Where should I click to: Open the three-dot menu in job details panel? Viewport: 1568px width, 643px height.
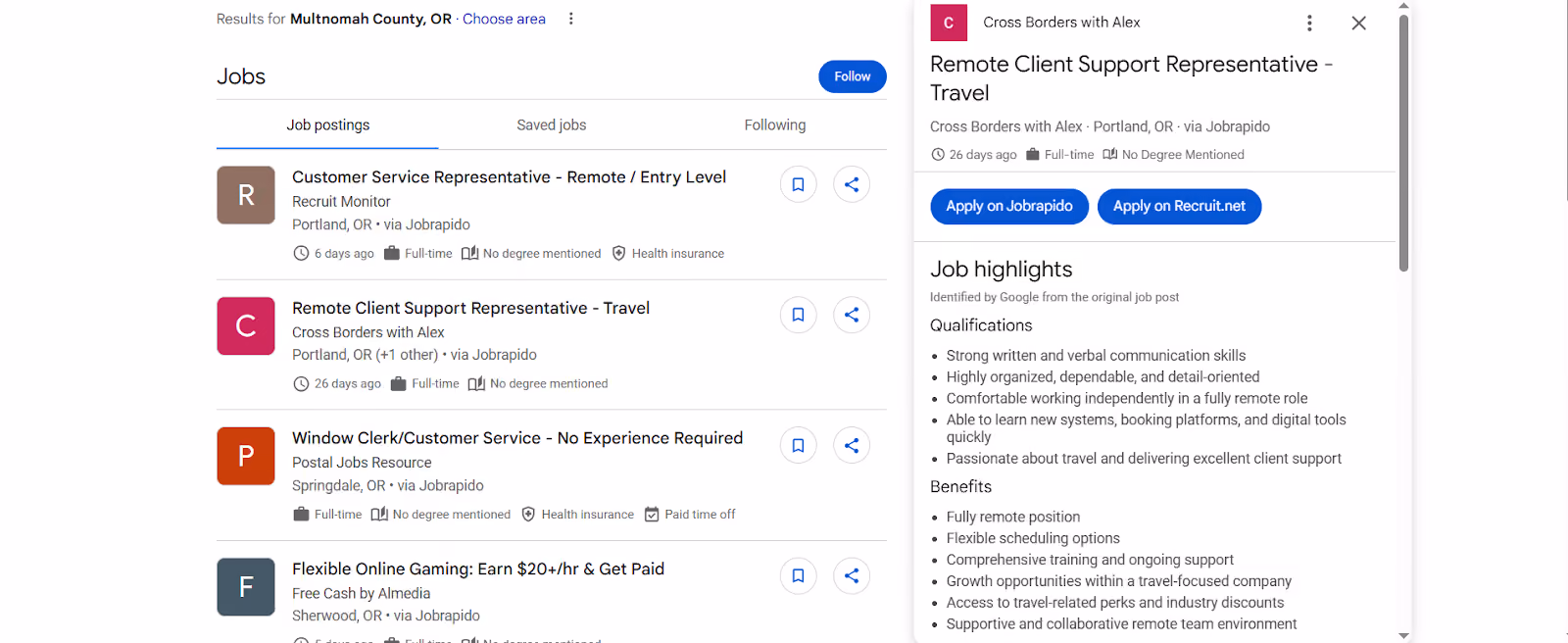click(1309, 23)
